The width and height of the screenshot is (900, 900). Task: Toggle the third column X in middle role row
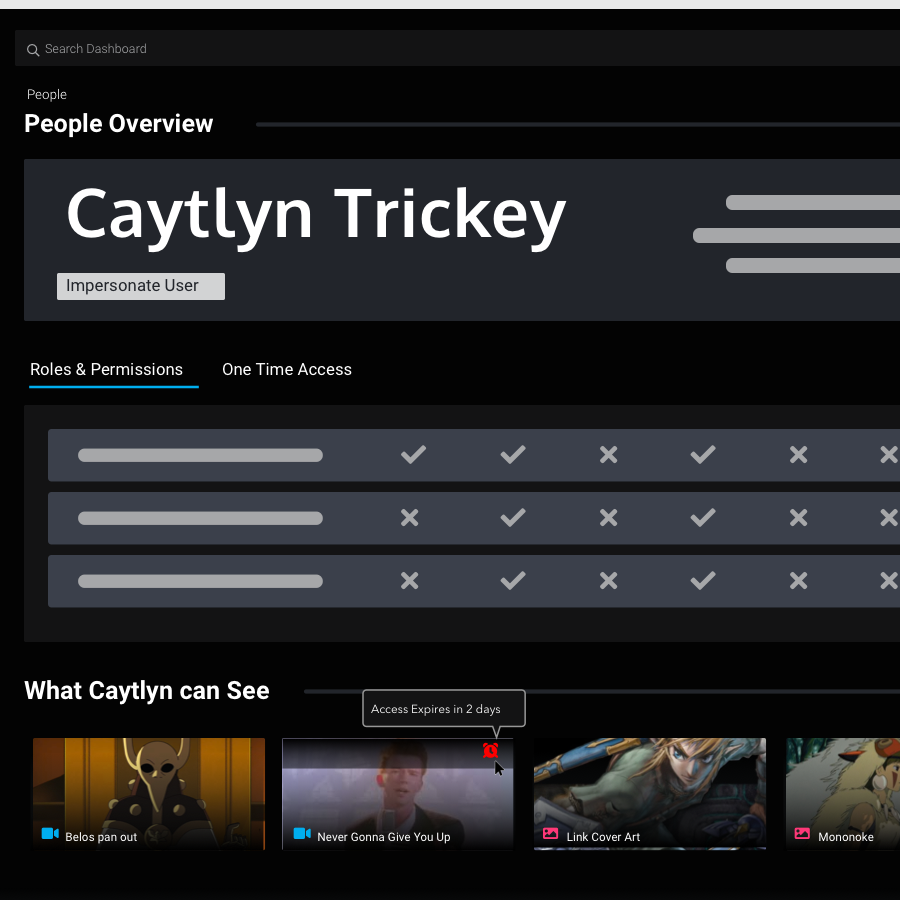point(608,518)
